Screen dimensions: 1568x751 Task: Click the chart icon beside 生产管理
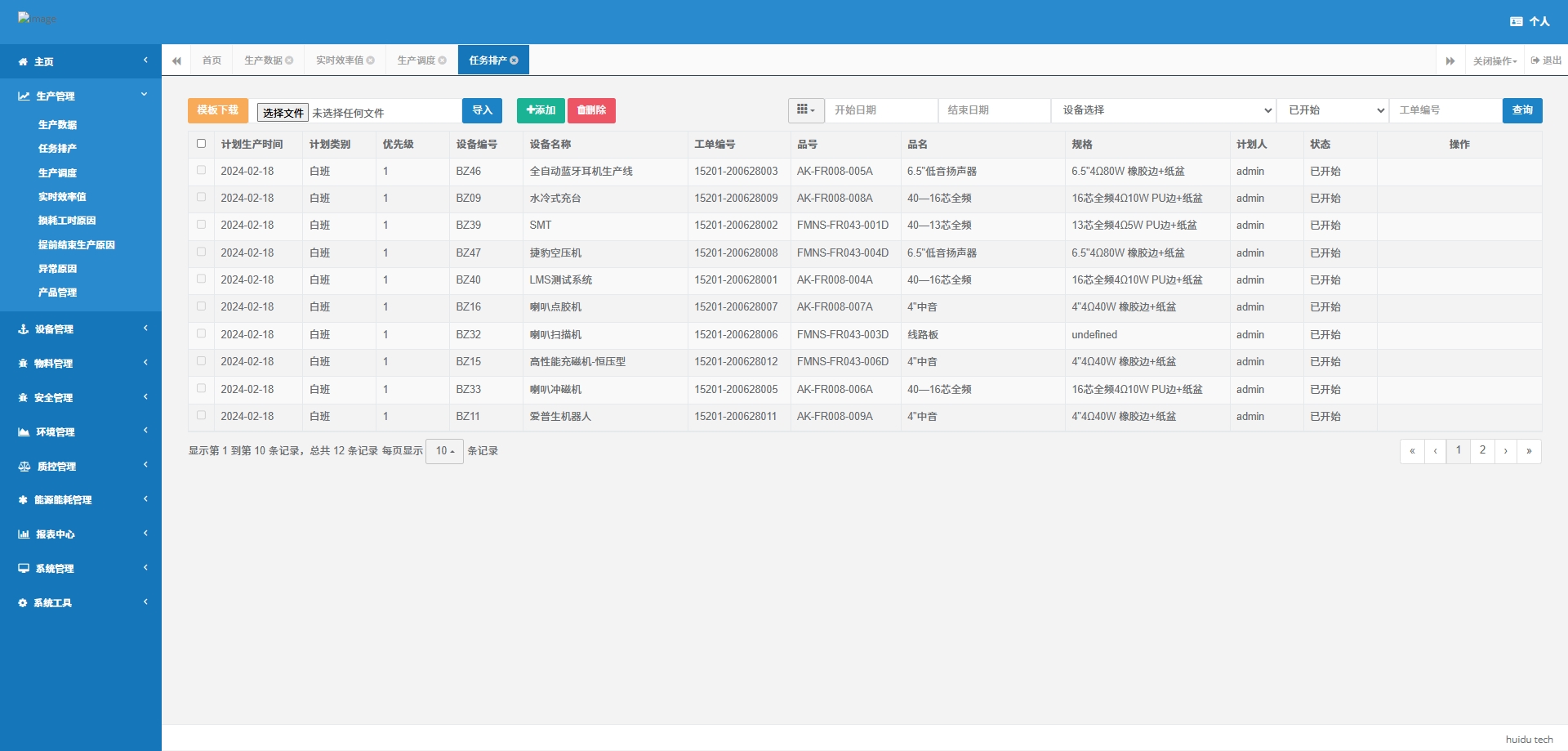click(24, 96)
